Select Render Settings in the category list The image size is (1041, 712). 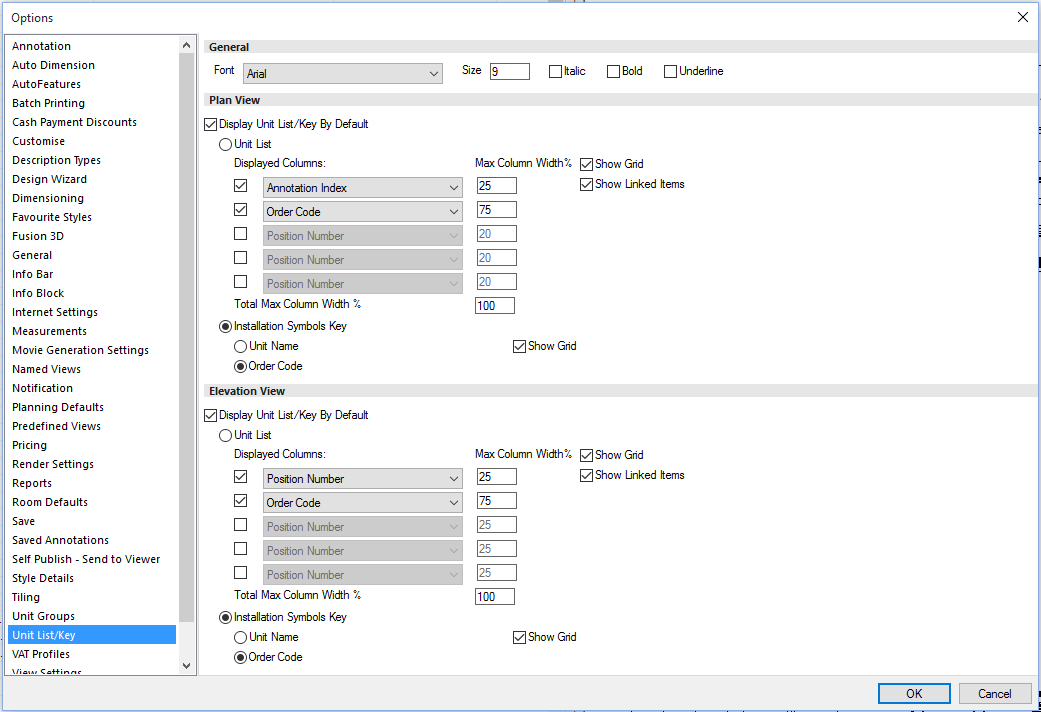click(53, 464)
